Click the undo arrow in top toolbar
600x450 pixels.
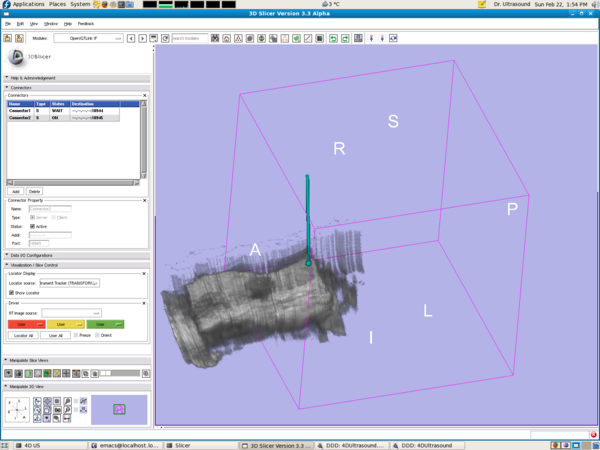click(333, 38)
